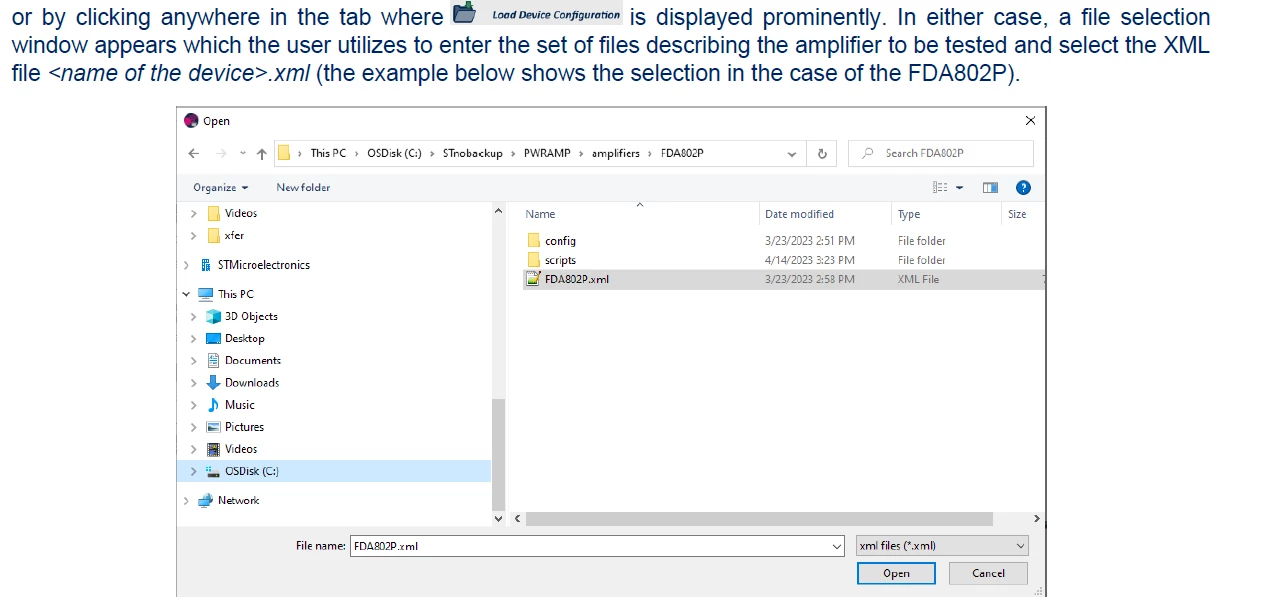
Task: Click the Cancel button
Action: [x=988, y=573]
